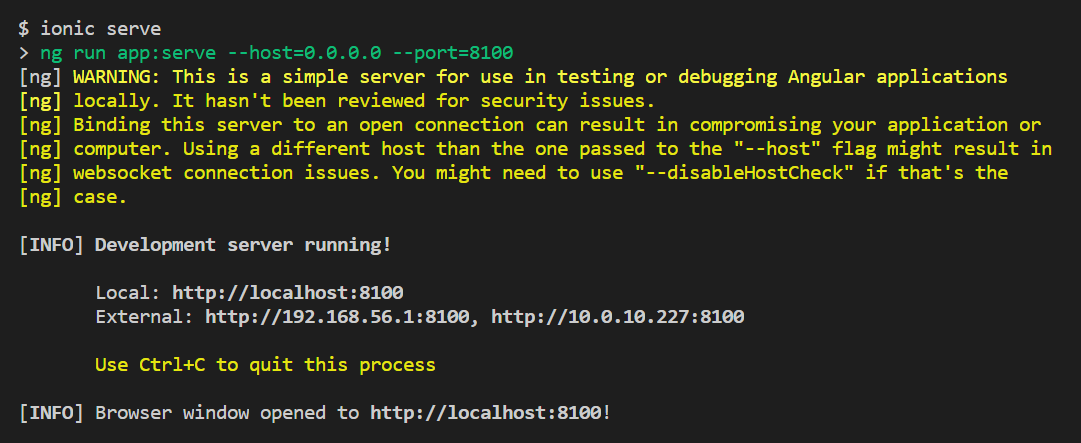The width and height of the screenshot is (1081, 443).
Task: Click the yellow 'WARNING:' word
Action: tap(117, 76)
